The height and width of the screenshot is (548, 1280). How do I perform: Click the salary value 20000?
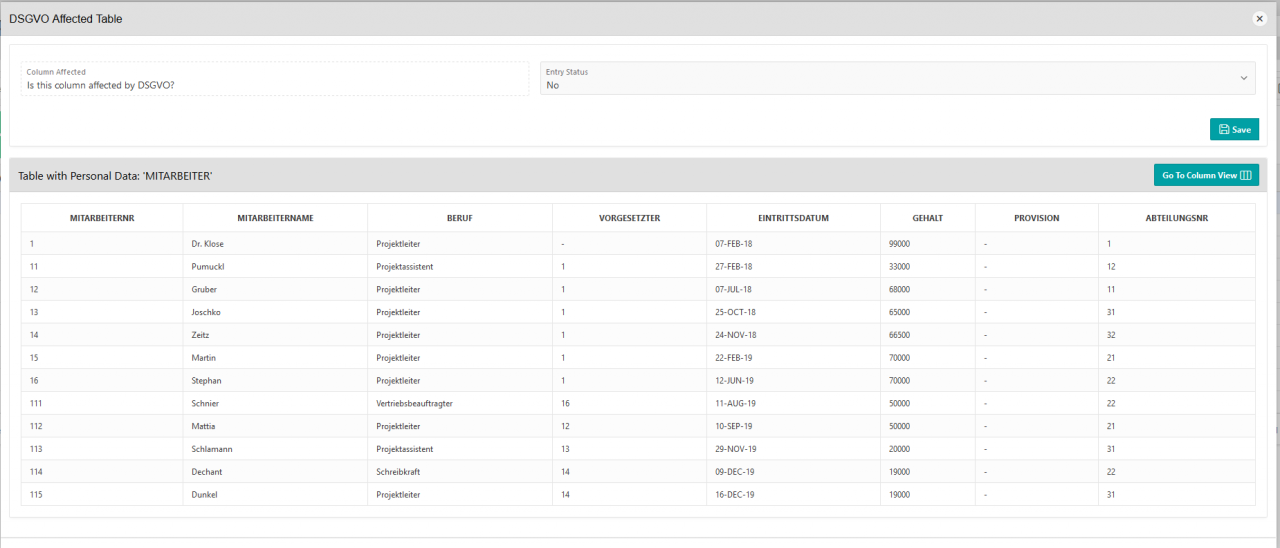(x=899, y=450)
